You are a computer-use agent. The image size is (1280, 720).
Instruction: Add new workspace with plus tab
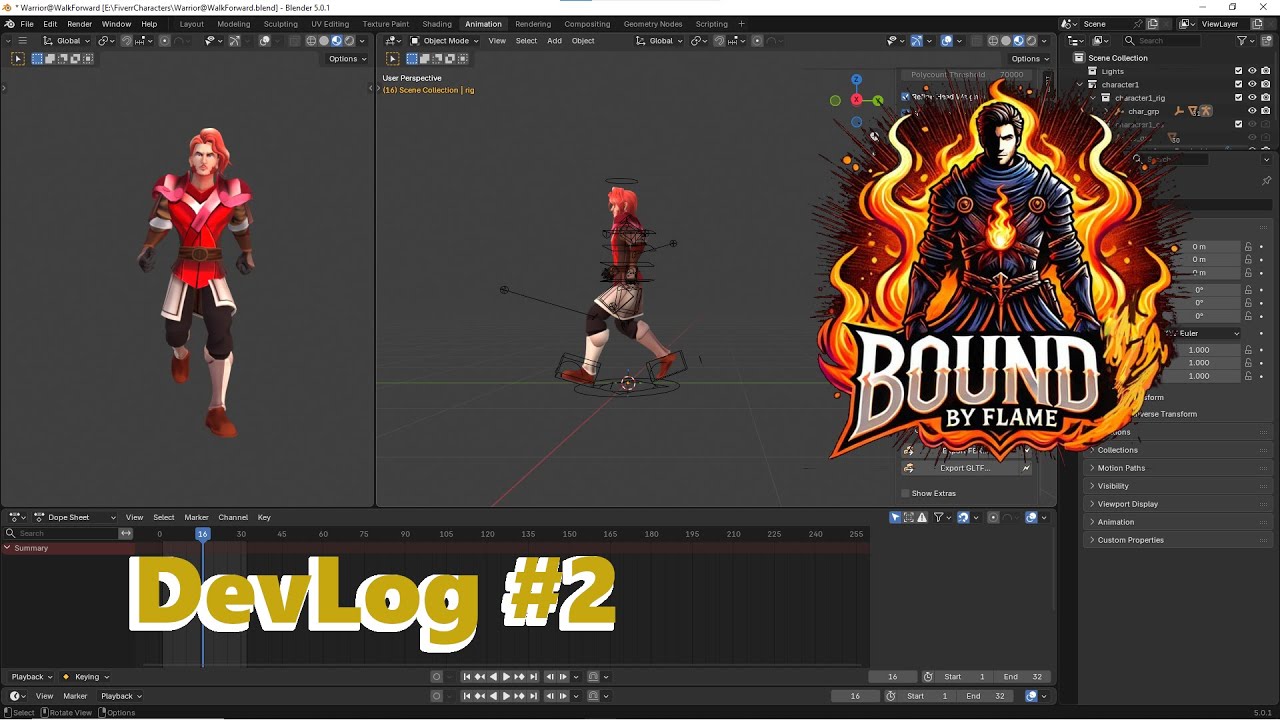point(741,24)
